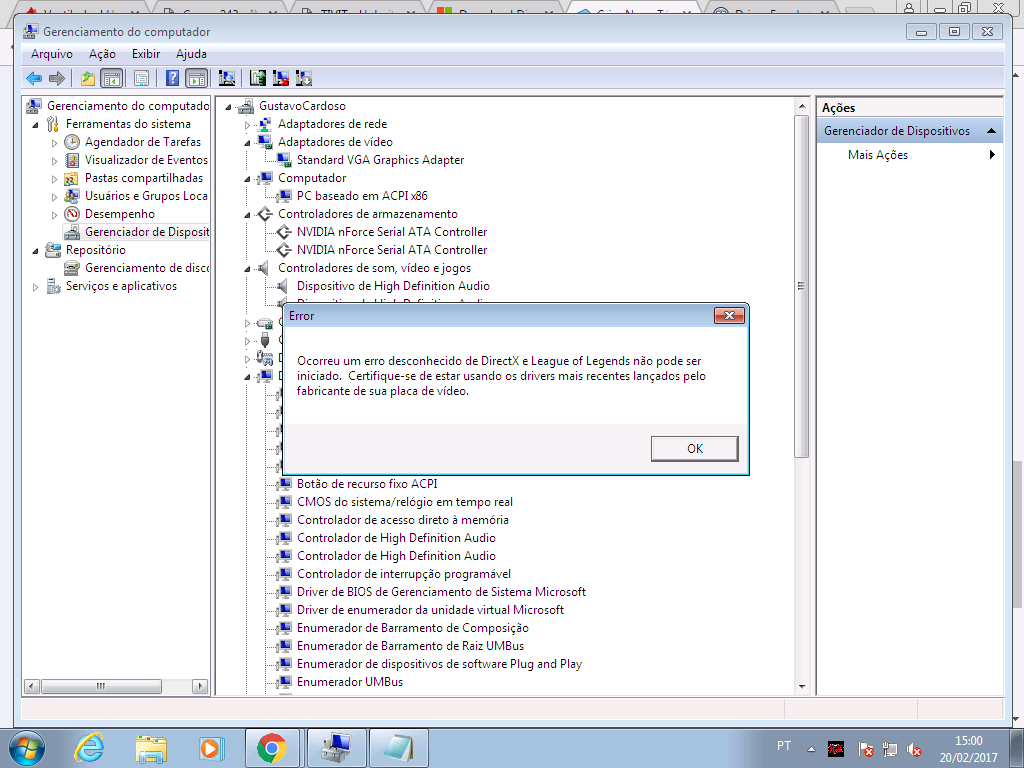Switch to Google Chrome on taskbar
The width and height of the screenshot is (1024, 768).
272,748
